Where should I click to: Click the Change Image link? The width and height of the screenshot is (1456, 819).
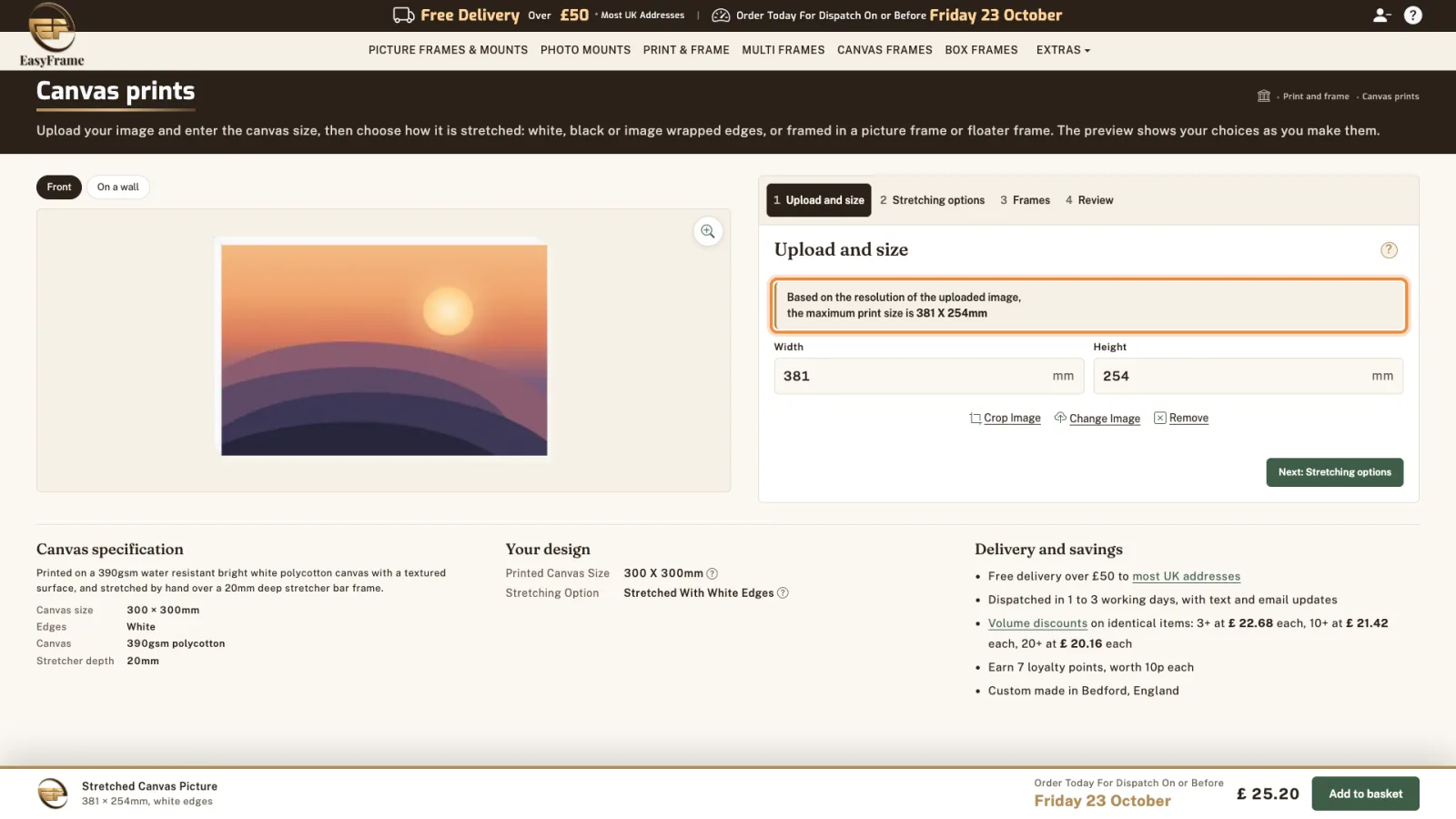pos(1105,419)
